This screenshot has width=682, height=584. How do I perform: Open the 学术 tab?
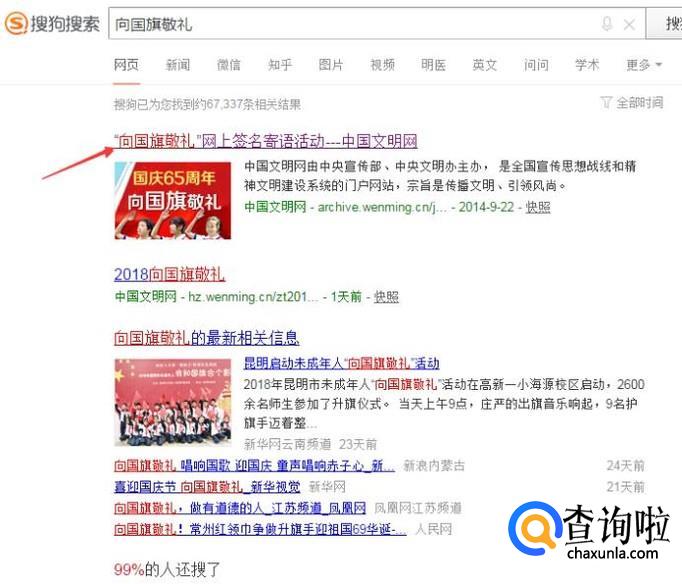[587, 65]
